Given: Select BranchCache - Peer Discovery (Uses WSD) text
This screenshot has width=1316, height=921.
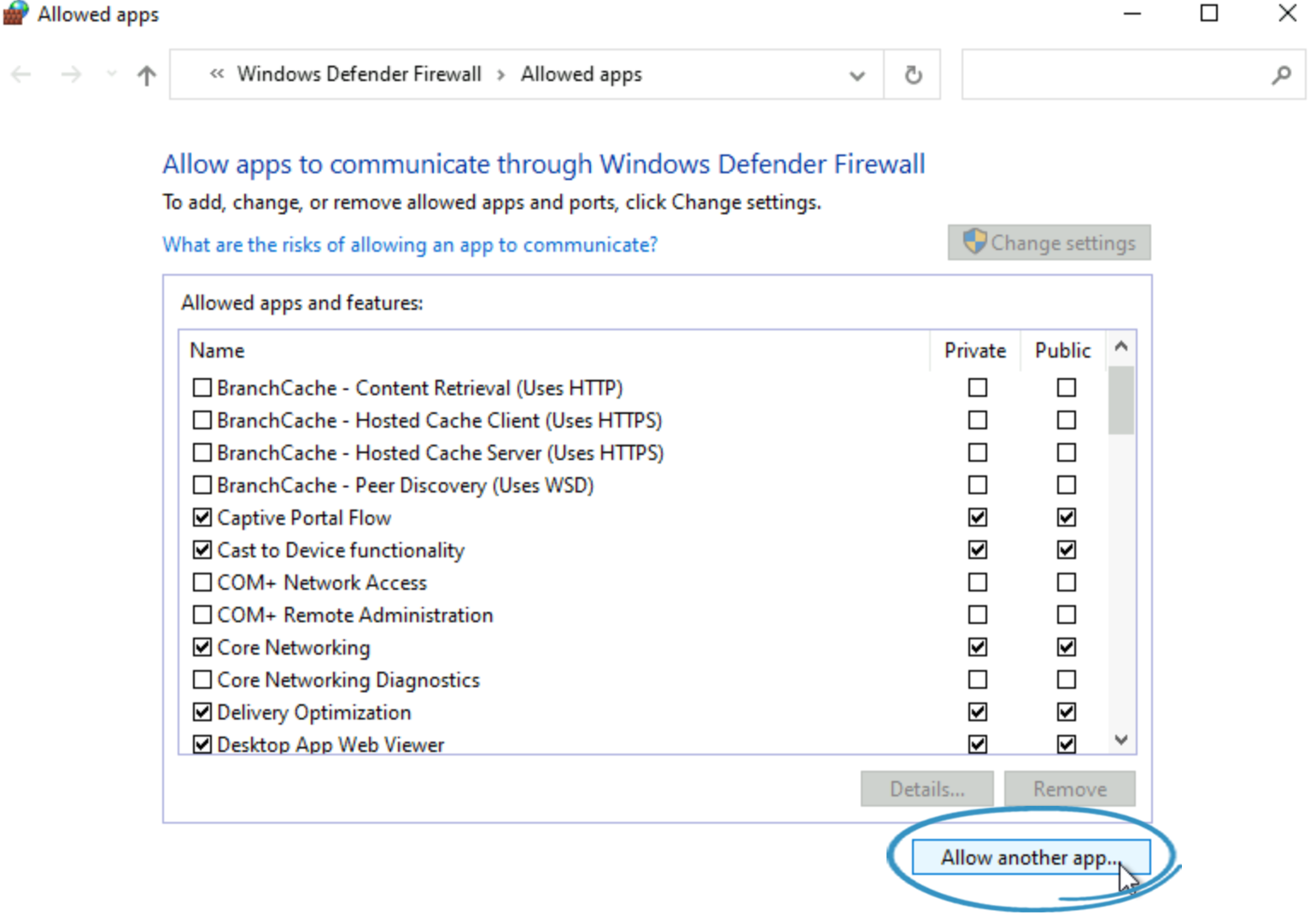Looking at the screenshot, I should click(406, 486).
